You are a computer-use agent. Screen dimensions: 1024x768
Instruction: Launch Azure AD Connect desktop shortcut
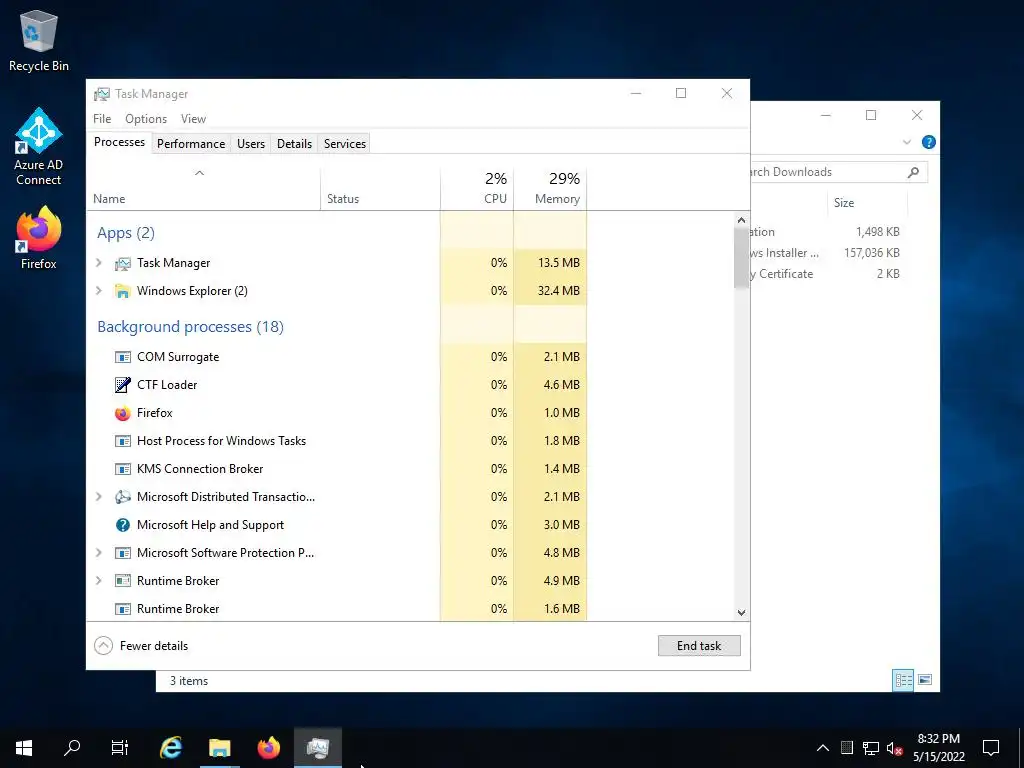[39, 146]
